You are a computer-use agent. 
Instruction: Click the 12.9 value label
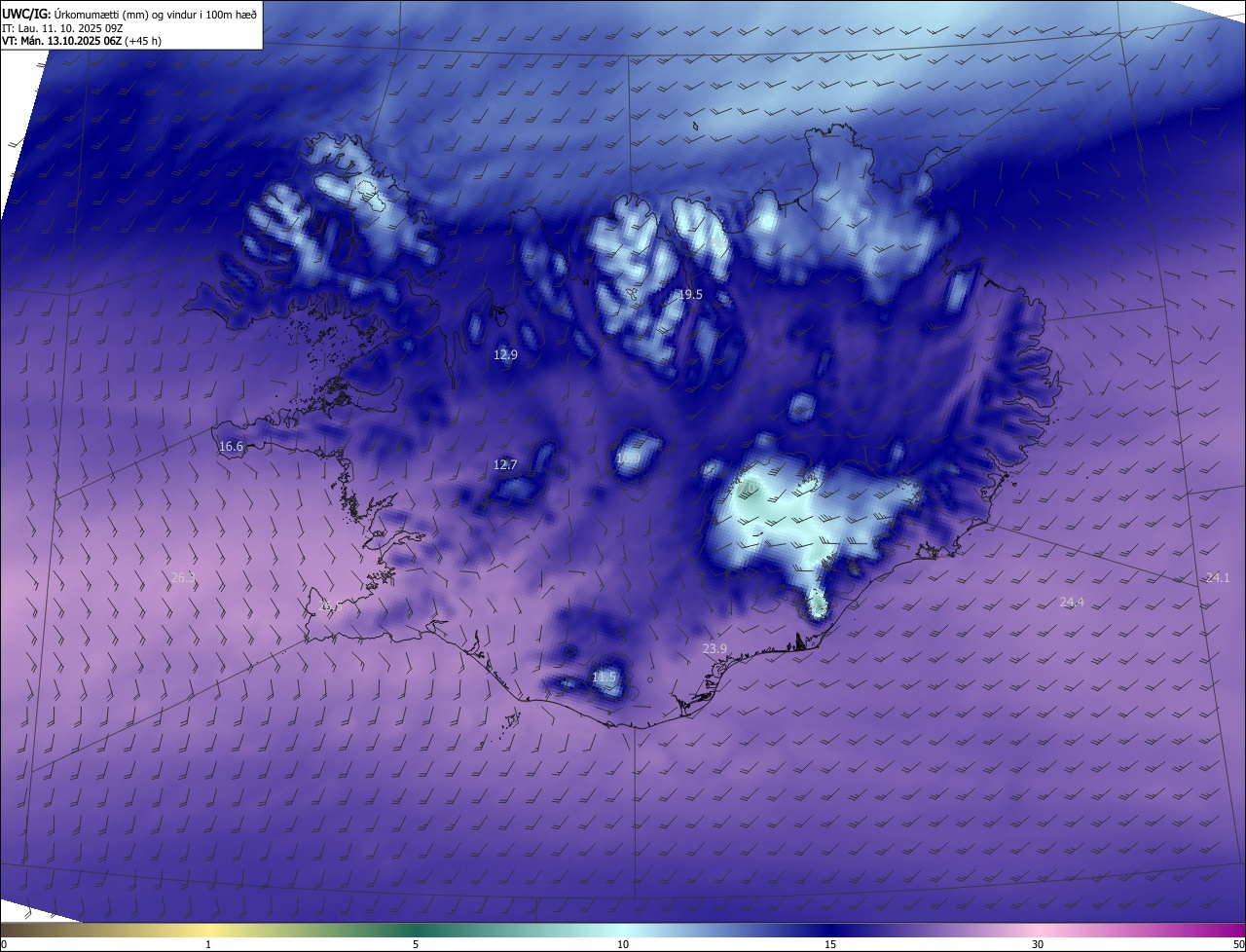(x=505, y=355)
